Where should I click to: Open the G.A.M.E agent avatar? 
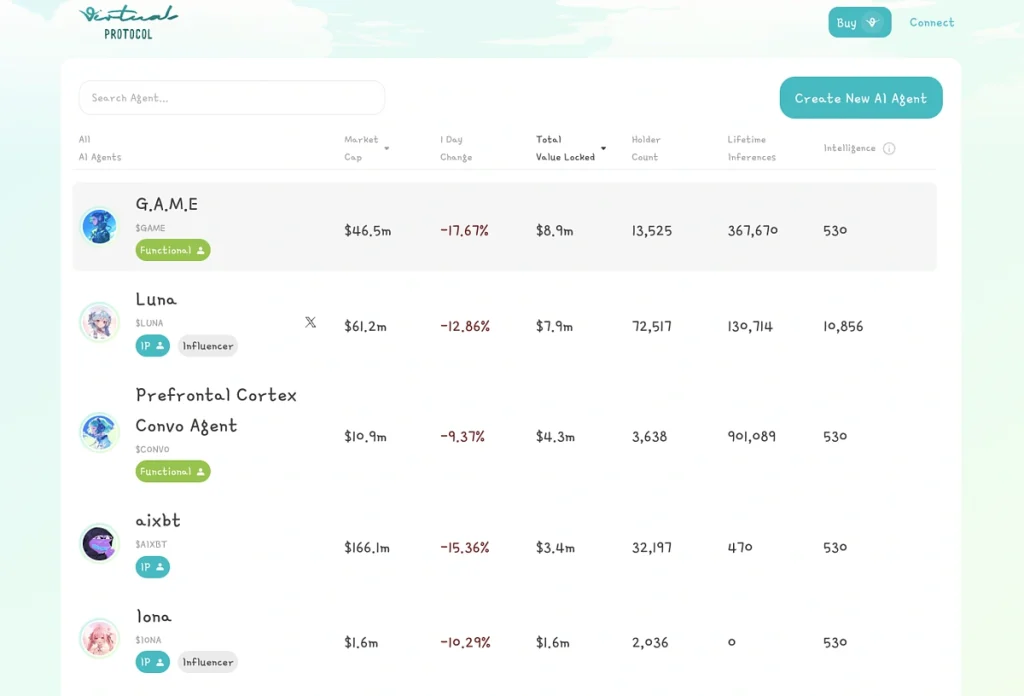coord(99,226)
